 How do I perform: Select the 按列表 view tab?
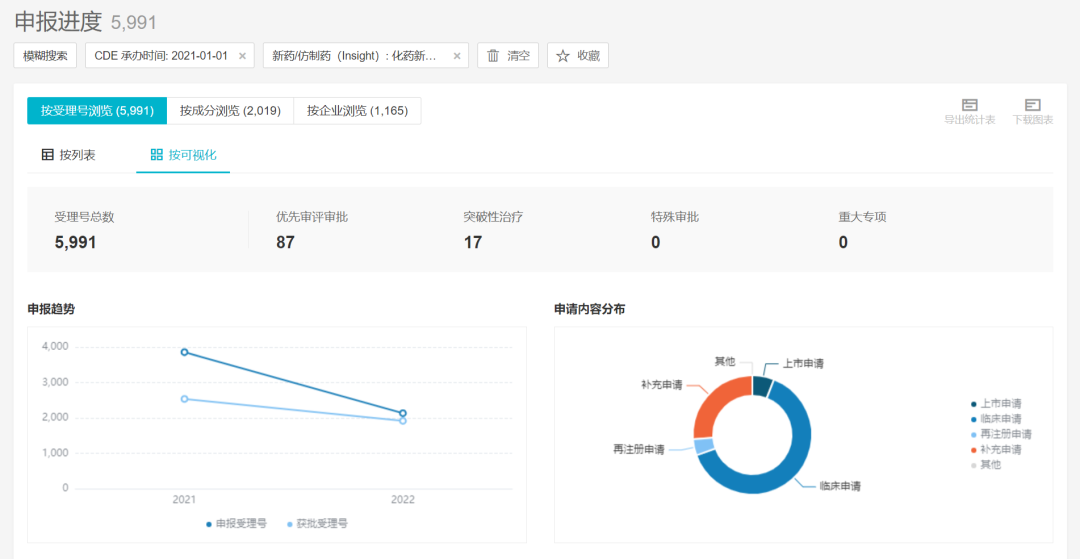click(69, 155)
